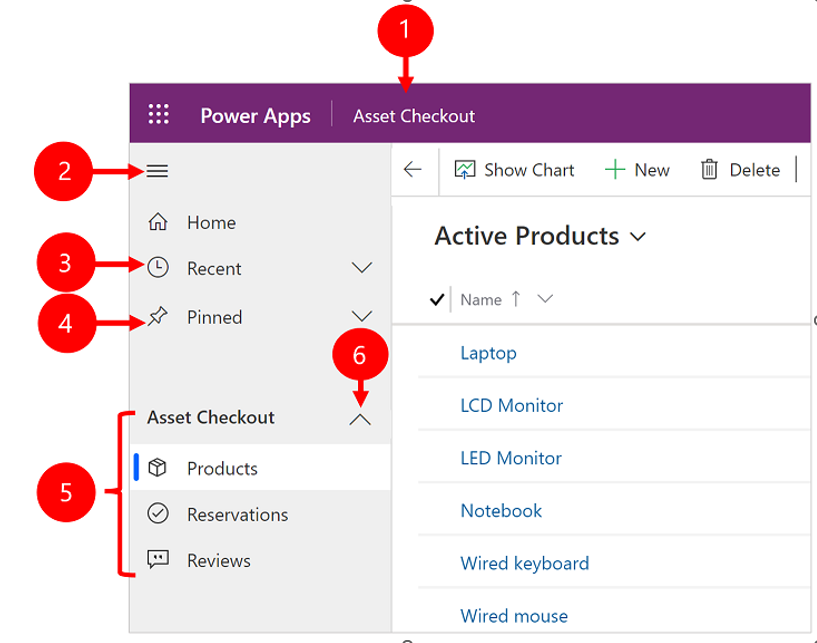
Task: Select Products in the site map
Action: tap(222, 468)
